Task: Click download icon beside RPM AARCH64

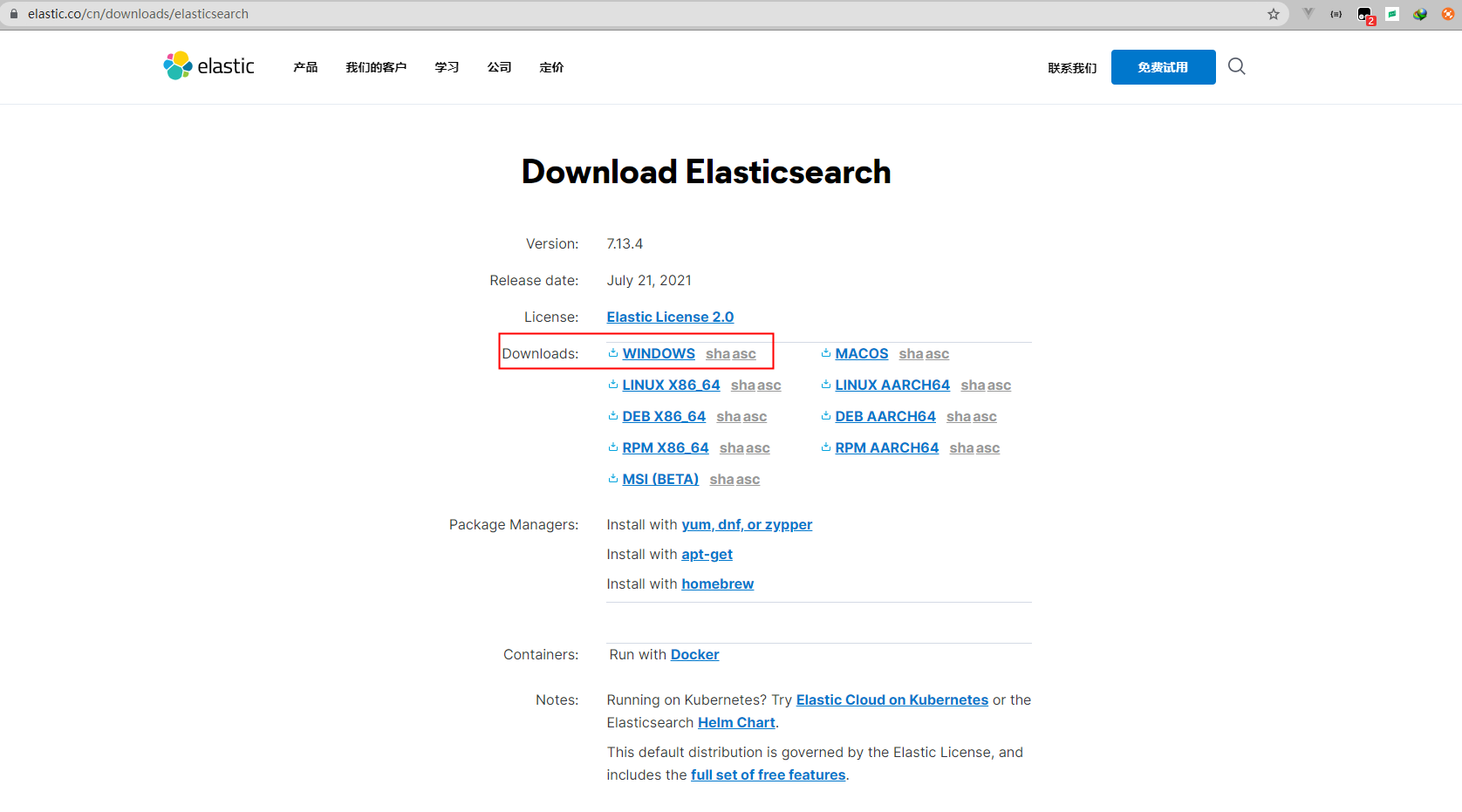Action: click(826, 447)
